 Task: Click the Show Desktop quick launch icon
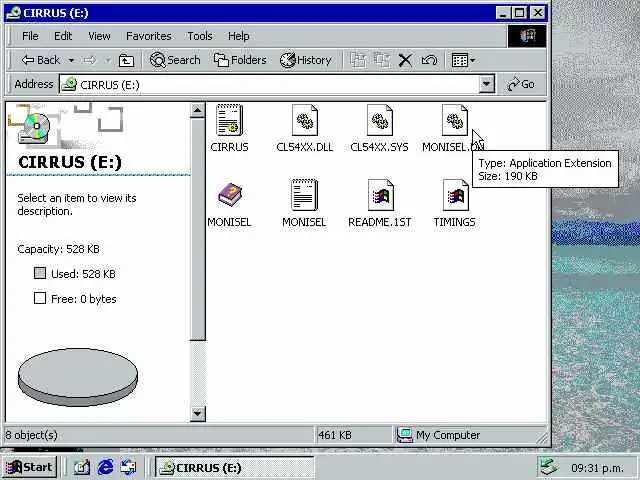tap(82, 467)
